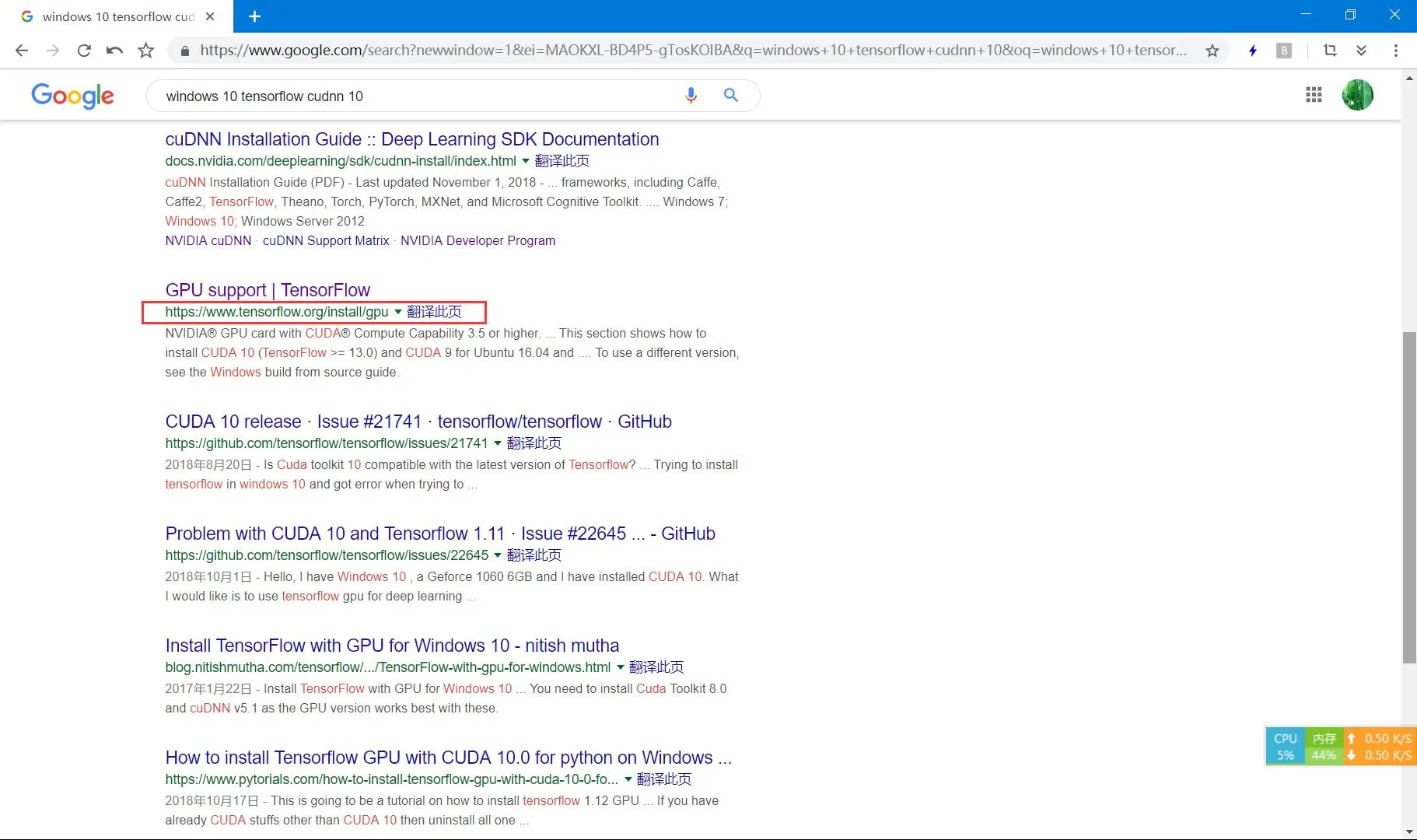Viewport: 1417px width, 840px height.
Task: Select the windows 10 tensorflow search tab
Action: click(x=117, y=16)
